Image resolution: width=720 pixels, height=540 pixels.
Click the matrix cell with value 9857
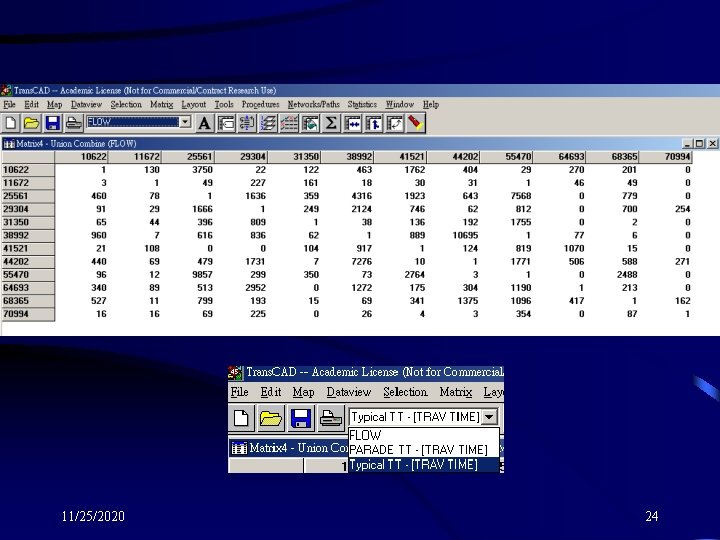click(202, 275)
